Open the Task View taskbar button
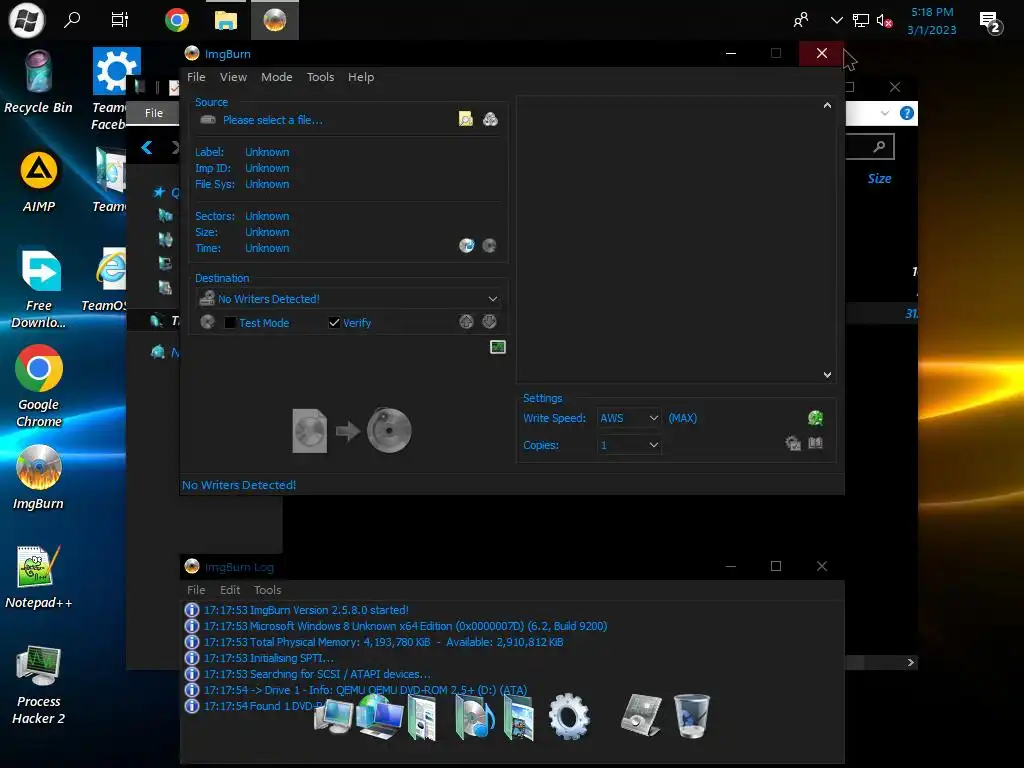Viewport: 1024px width, 768px height. (120, 20)
